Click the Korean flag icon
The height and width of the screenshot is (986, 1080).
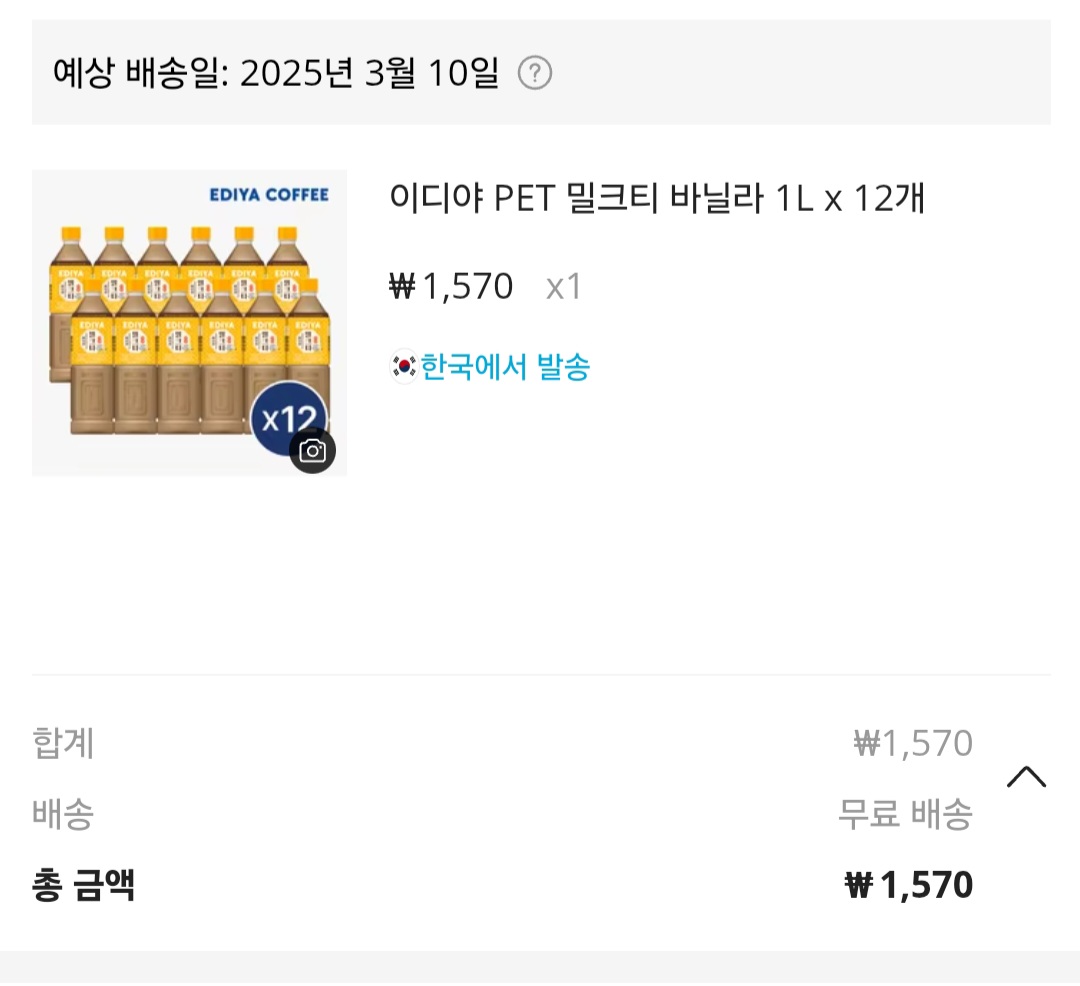tap(403, 367)
